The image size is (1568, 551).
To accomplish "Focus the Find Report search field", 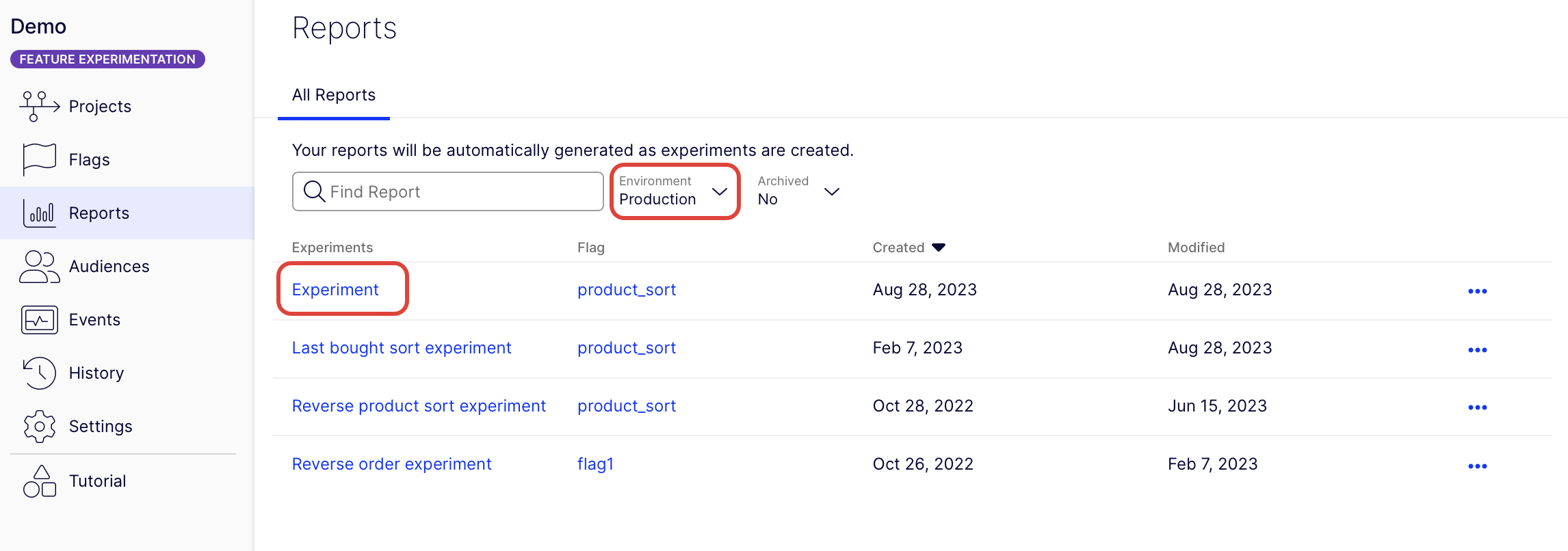I will [x=447, y=191].
